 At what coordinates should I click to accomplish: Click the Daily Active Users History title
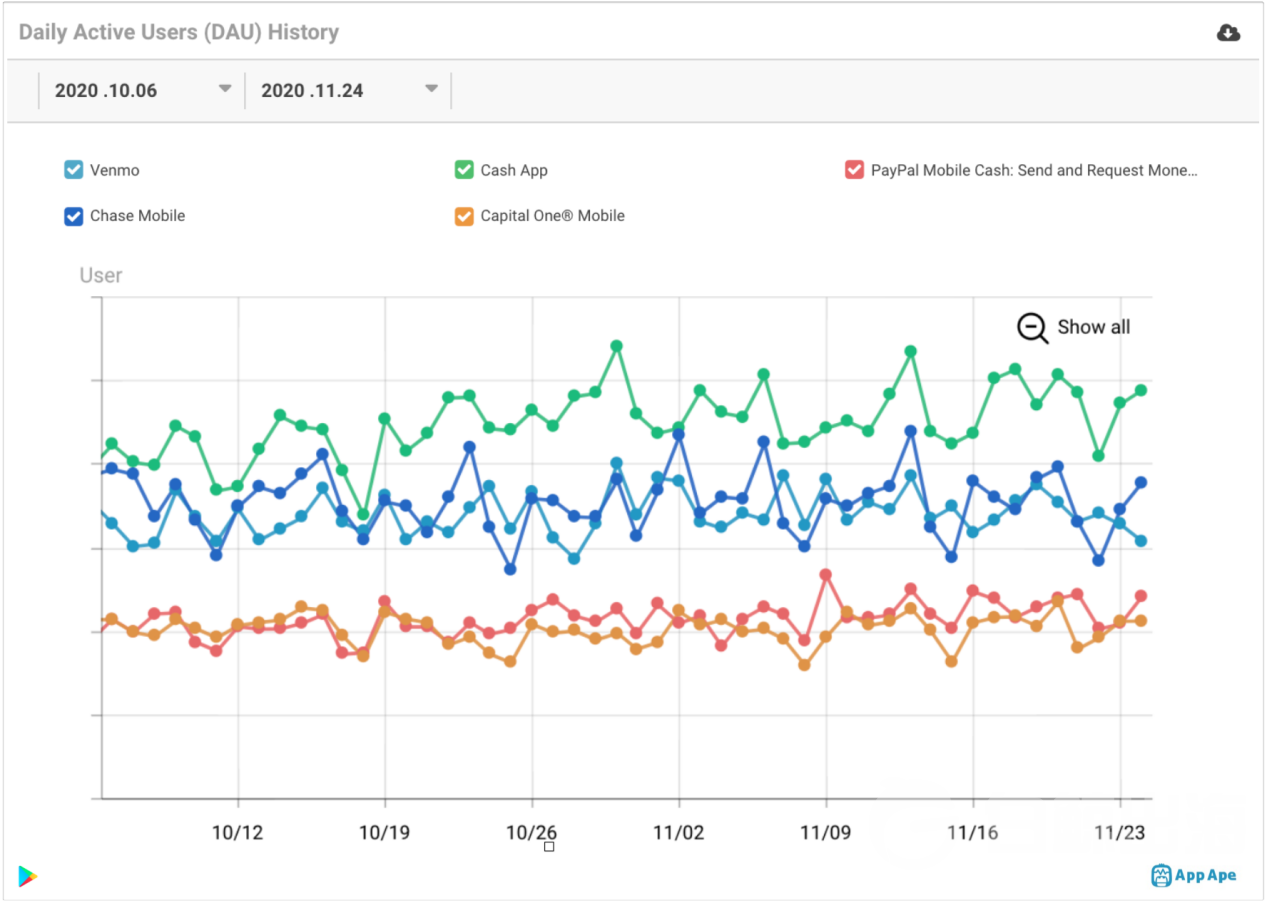pos(179,32)
